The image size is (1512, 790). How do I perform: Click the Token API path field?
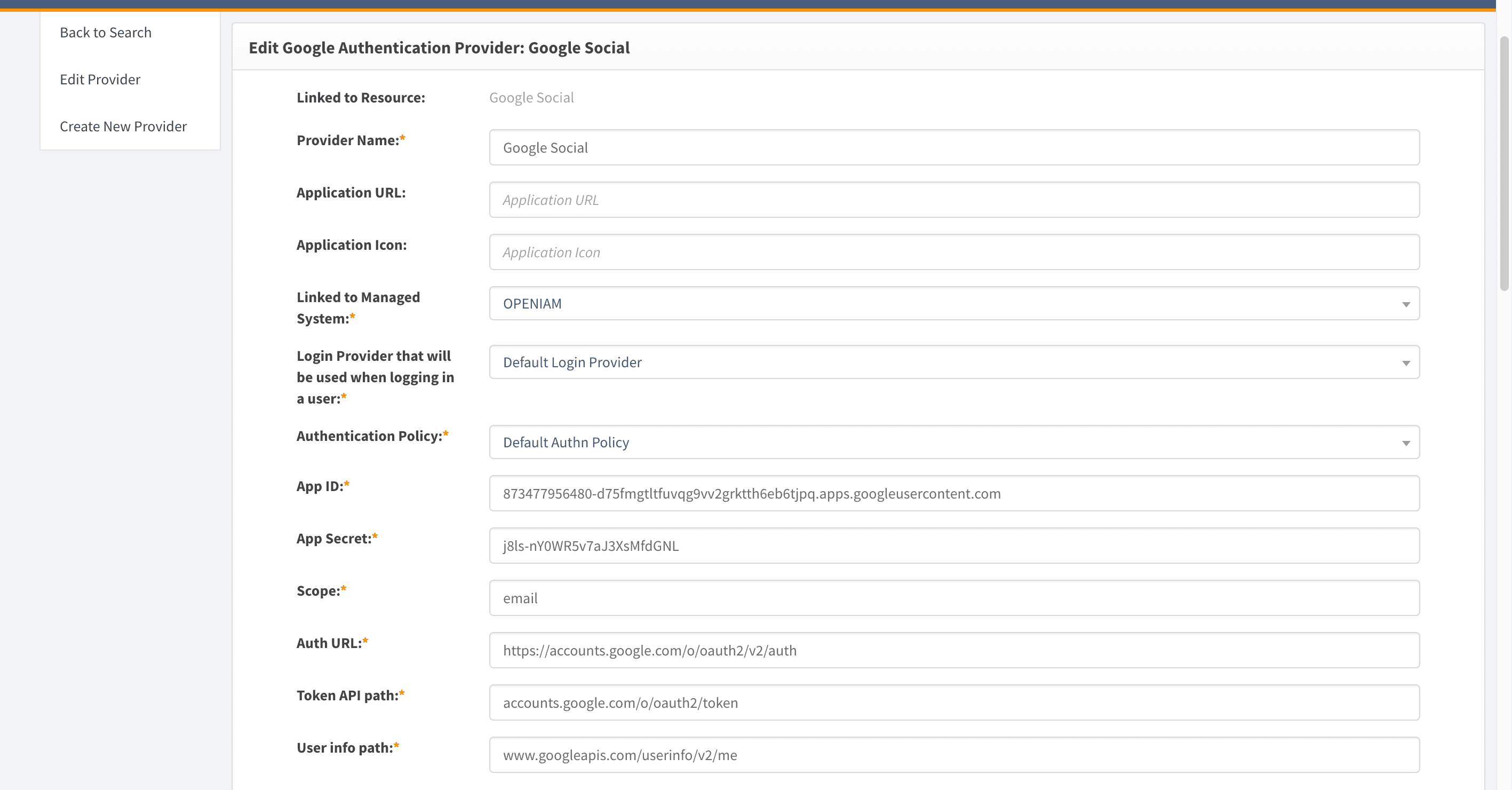tap(953, 702)
